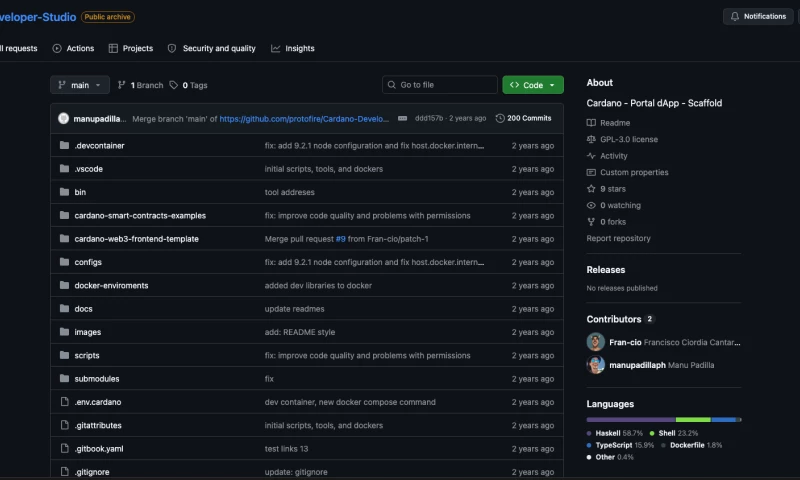
Task: Click the Actions play icon
Action: [57, 48]
